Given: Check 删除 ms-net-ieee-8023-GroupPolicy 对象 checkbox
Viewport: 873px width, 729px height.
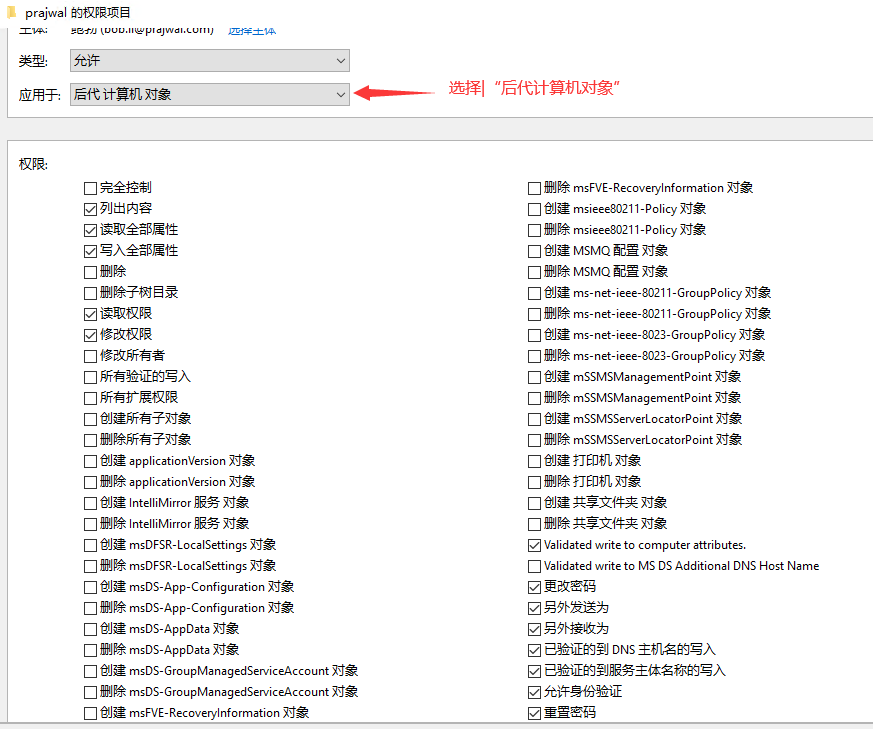Looking at the screenshot, I should pyautogui.click(x=534, y=356).
